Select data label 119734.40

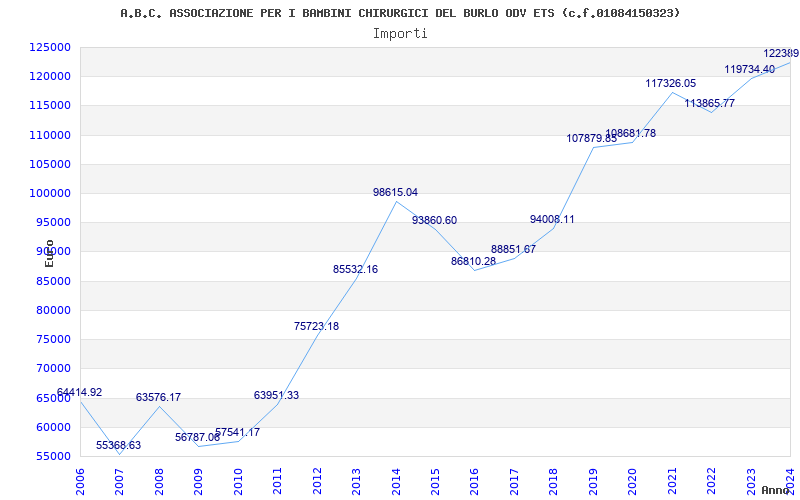coord(750,69)
